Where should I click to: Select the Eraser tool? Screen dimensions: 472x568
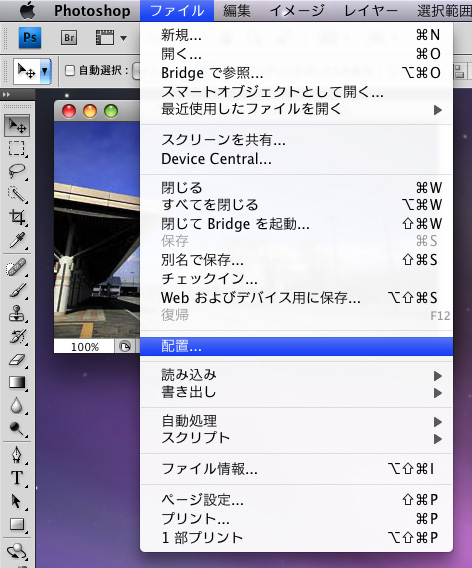[x=17, y=359]
